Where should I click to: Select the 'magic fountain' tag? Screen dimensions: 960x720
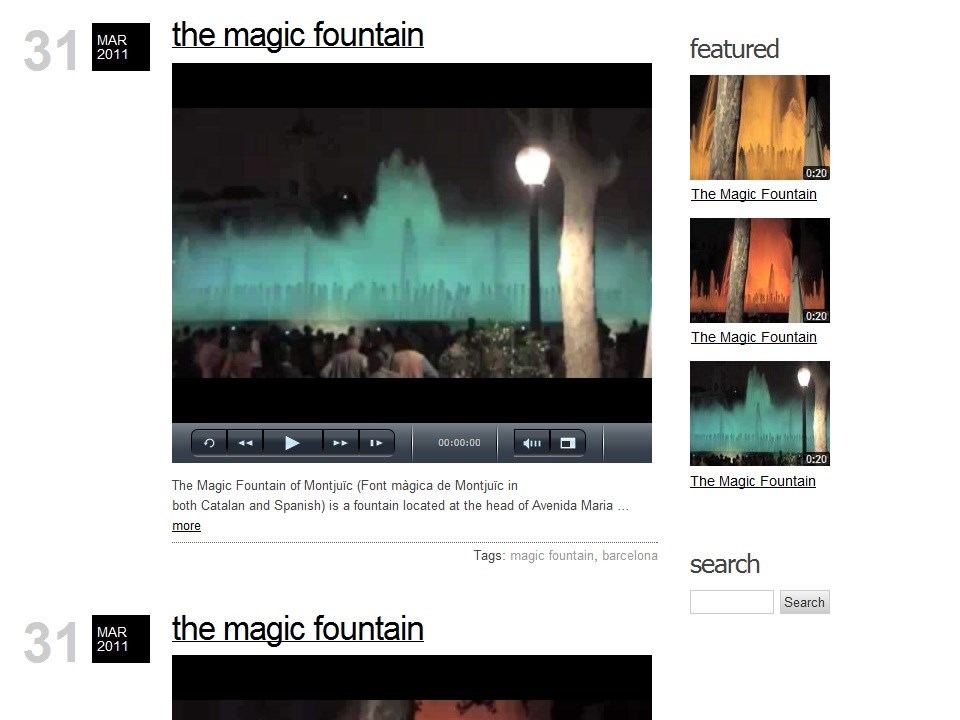pyautogui.click(x=551, y=556)
